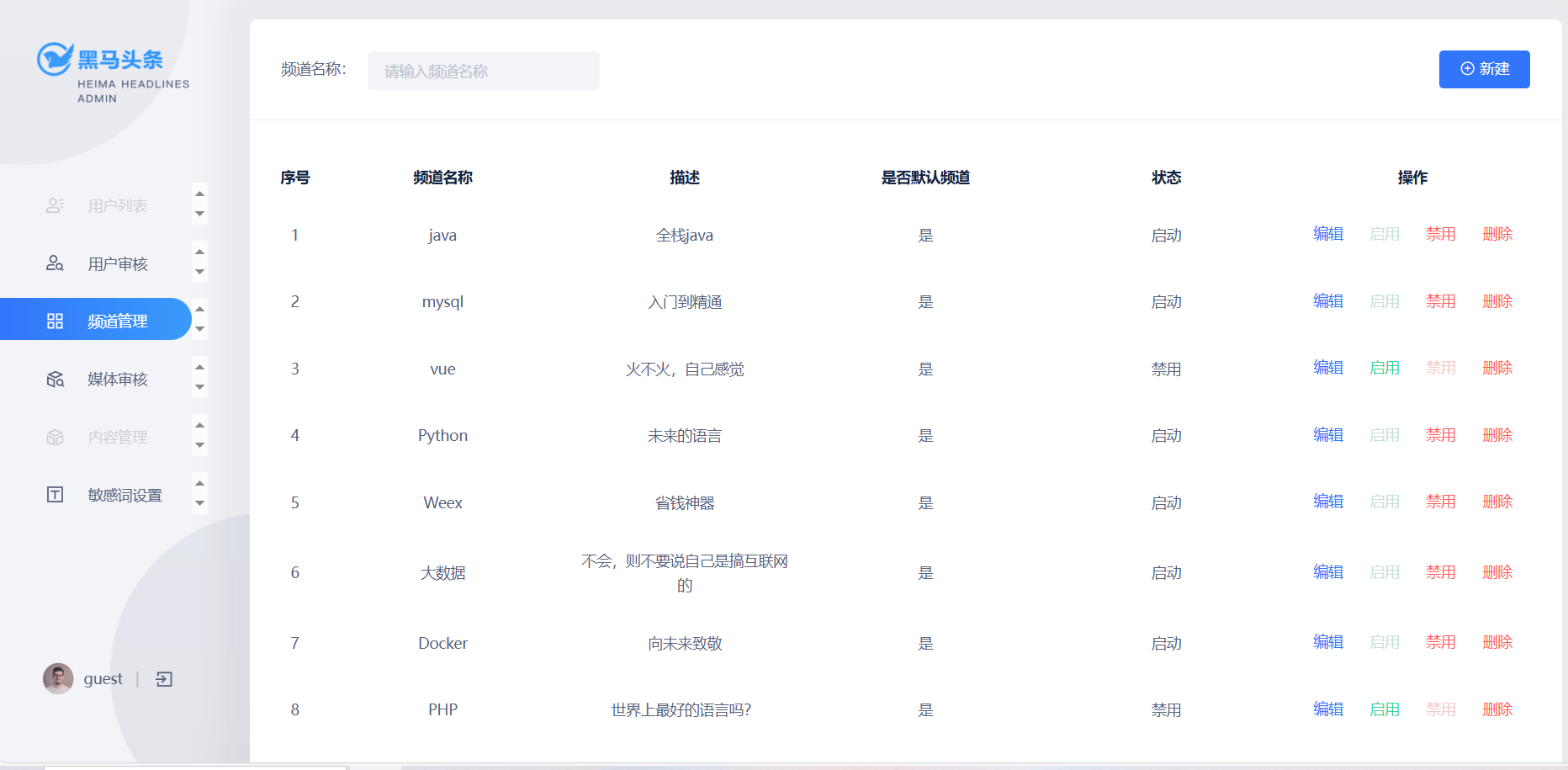Click the Heima Headlines bird logo
Viewport: 1568px width, 770px height.
pyautogui.click(x=56, y=59)
